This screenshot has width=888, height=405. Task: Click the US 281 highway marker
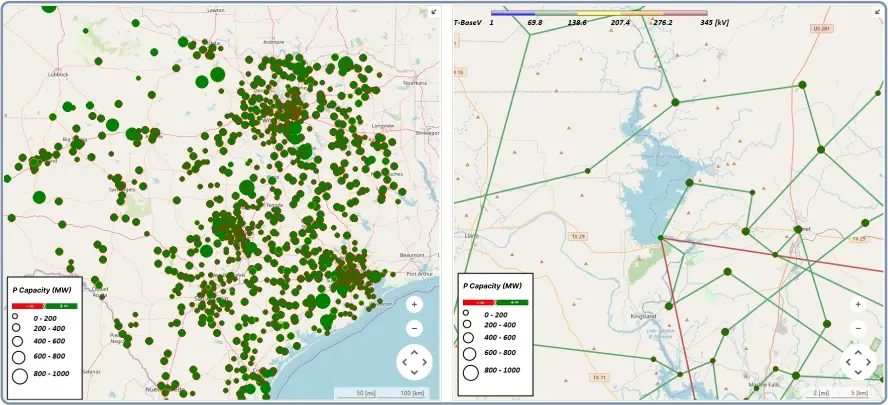coord(821,29)
